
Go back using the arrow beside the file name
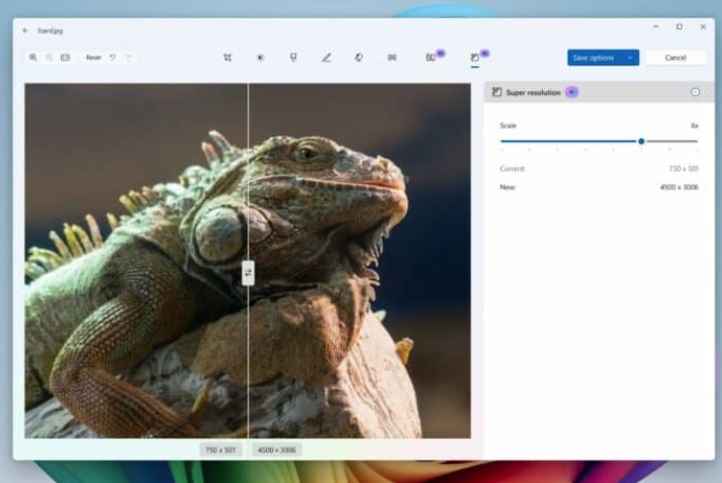pyautogui.click(x=26, y=30)
